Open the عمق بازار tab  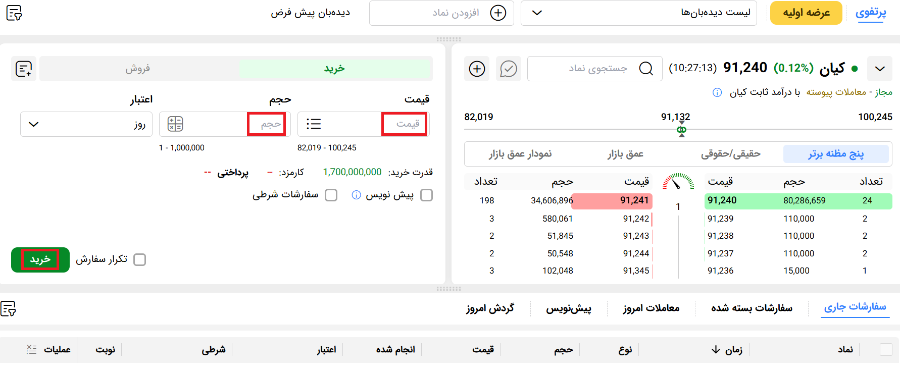click(x=626, y=154)
